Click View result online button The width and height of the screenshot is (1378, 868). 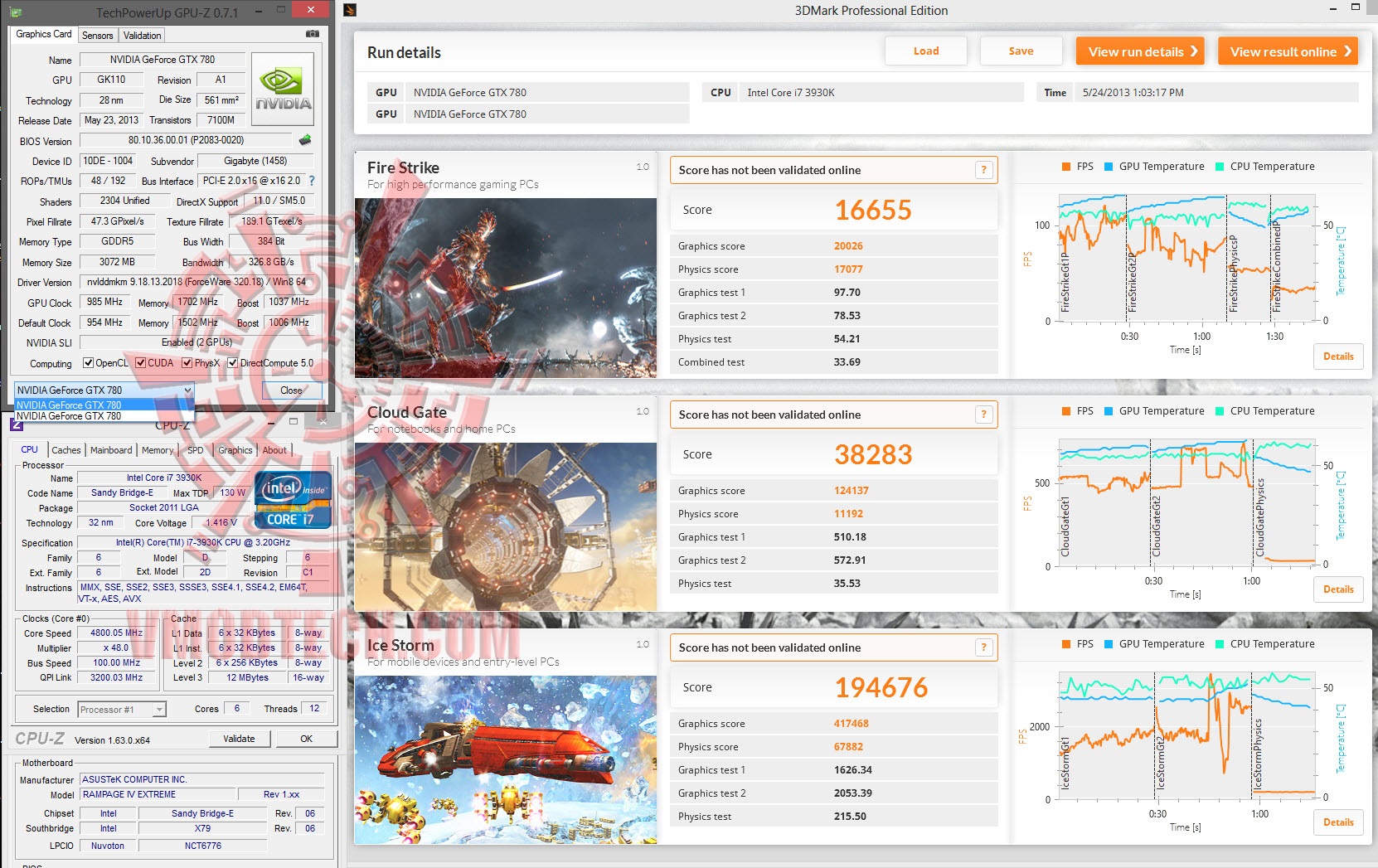click(x=1288, y=51)
